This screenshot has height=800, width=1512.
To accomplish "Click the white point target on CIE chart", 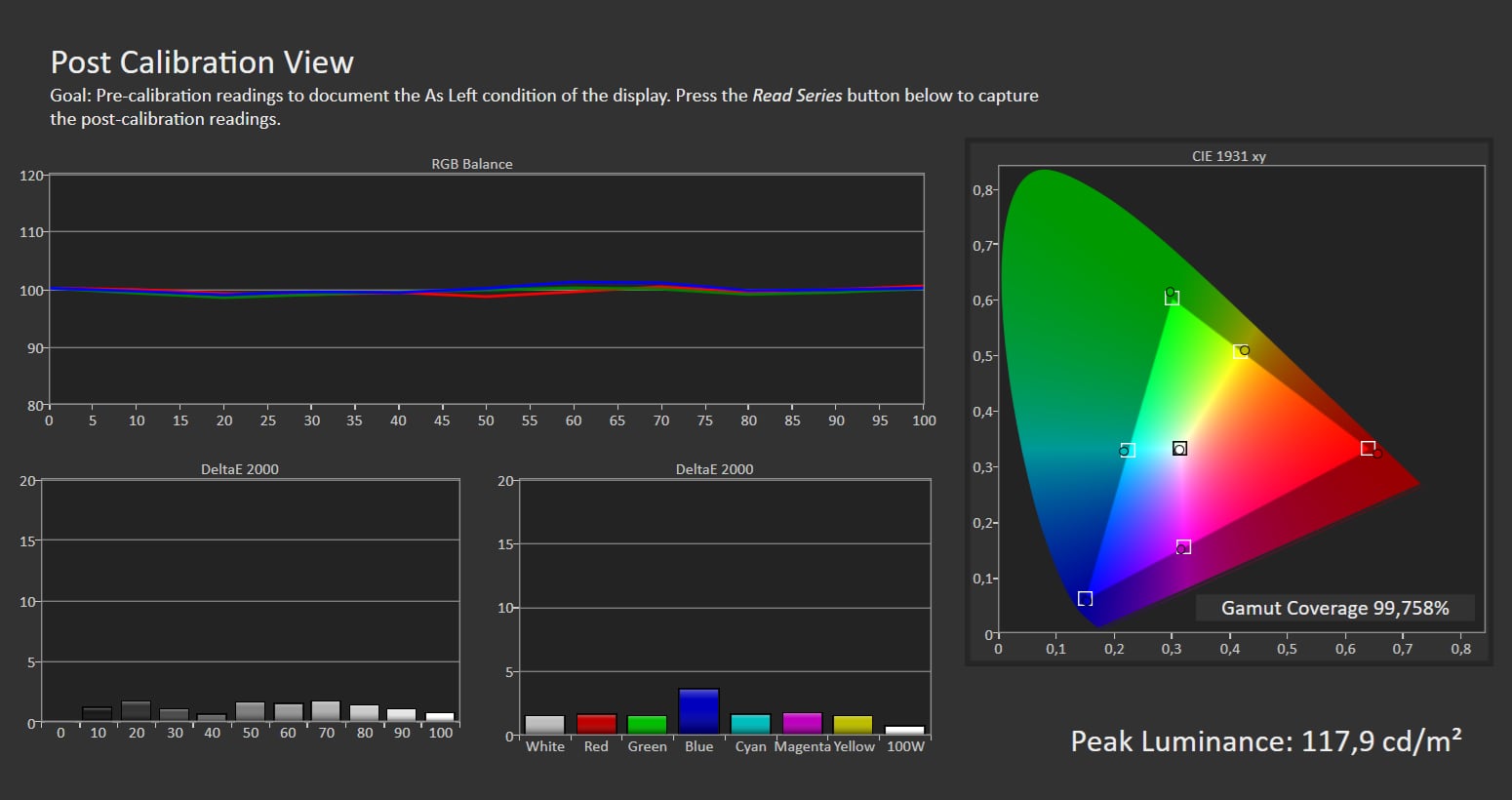I will click(1179, 449).
